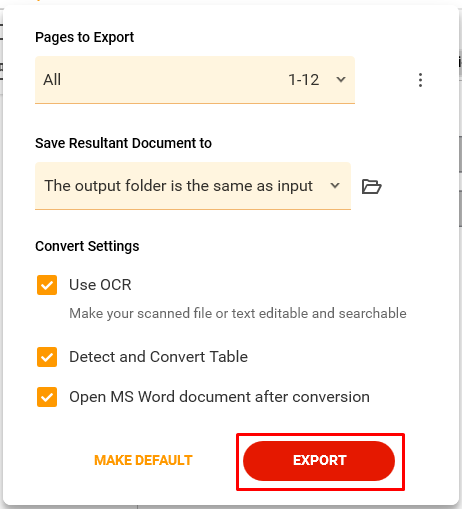Click the 1-12 page range value

coord(304,80)
